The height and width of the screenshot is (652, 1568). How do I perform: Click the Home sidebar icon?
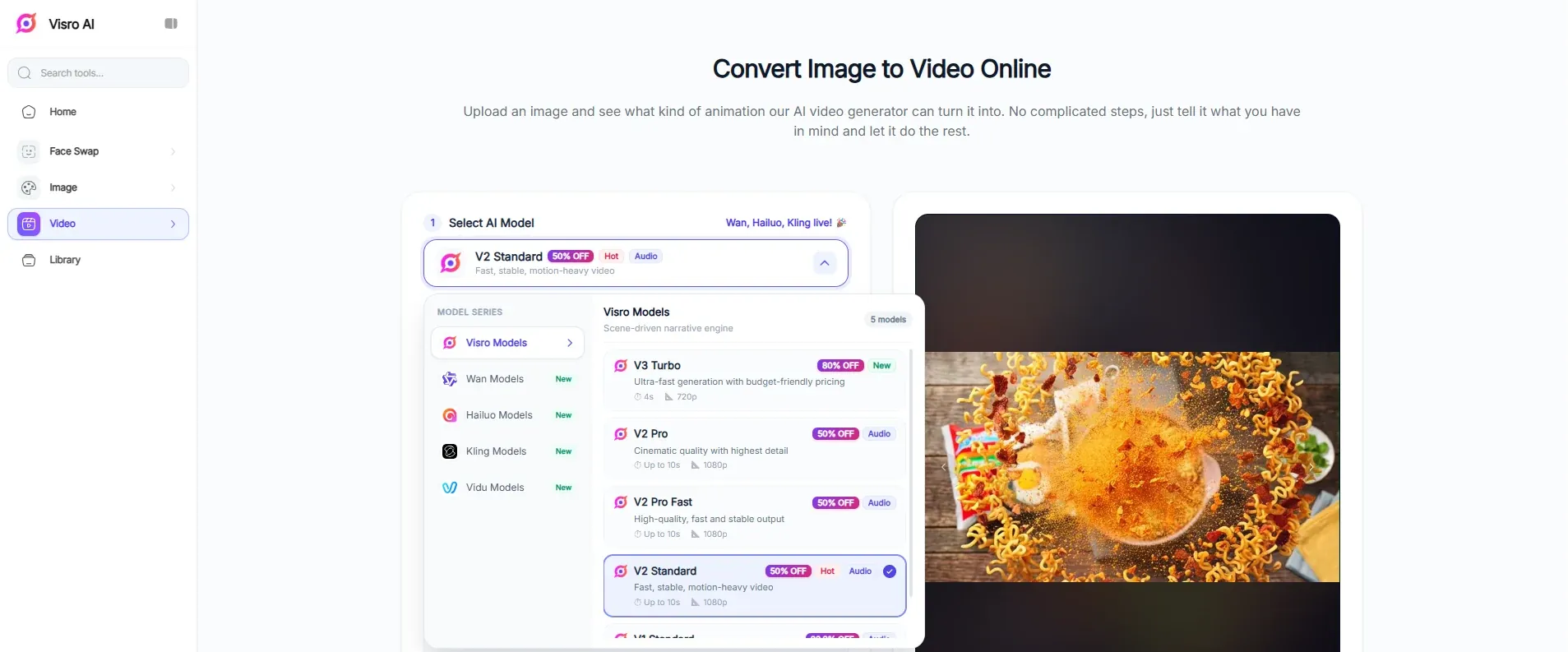pos(29,112)
